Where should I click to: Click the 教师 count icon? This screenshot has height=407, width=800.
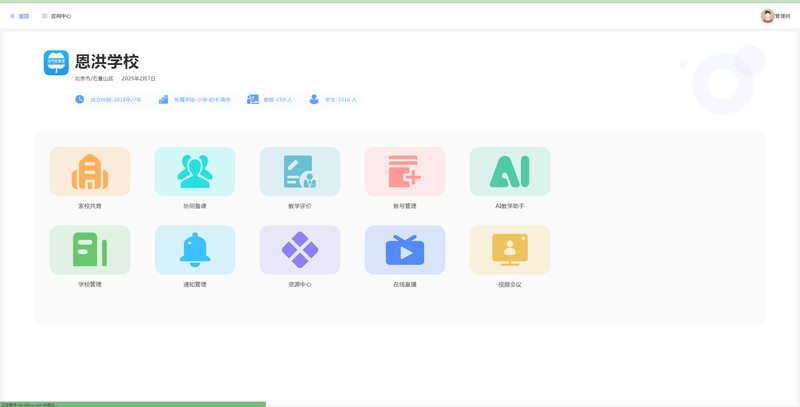[253, 99]
